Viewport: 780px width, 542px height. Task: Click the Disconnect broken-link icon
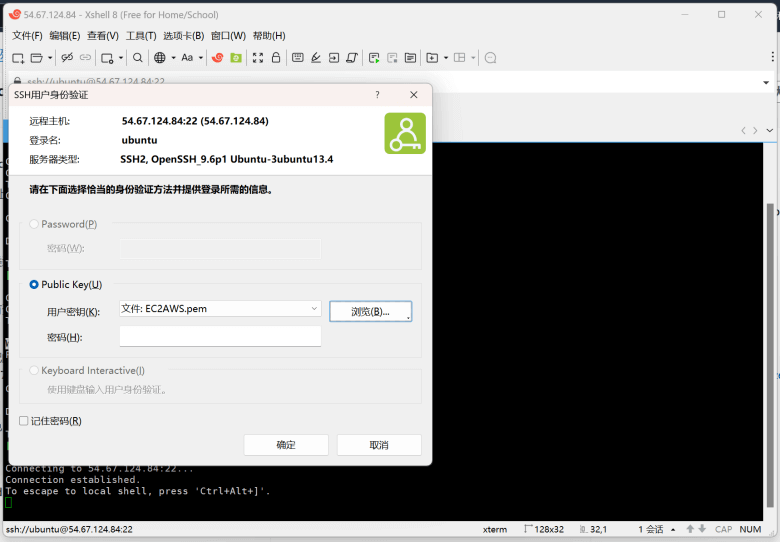(67, 58)
